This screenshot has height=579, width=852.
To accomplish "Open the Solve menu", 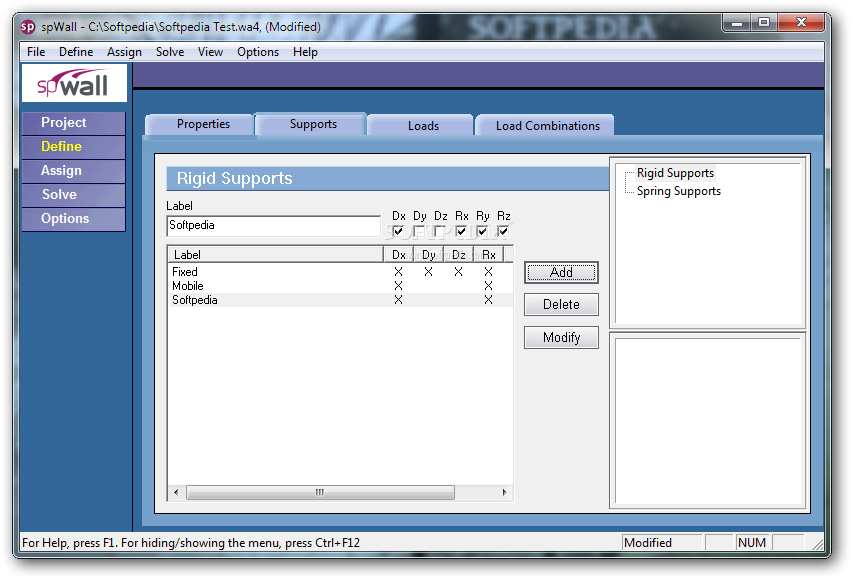I will click(170, 52).
